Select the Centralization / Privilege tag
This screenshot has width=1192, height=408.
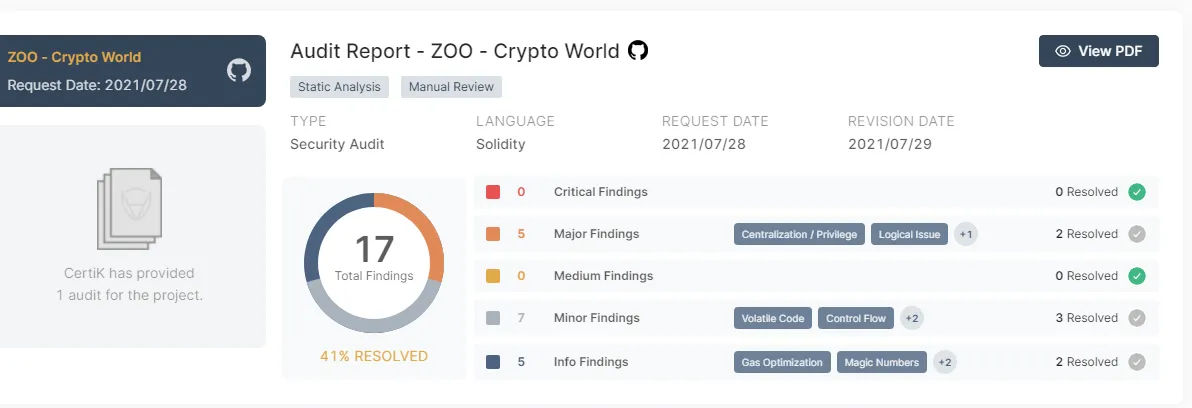[x=799, y=234]
